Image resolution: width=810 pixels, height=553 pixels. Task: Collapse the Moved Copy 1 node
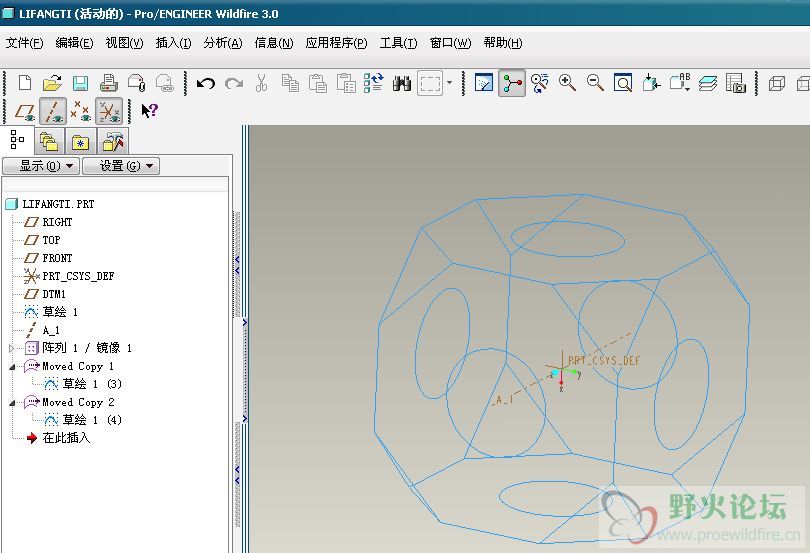[11, 366]
